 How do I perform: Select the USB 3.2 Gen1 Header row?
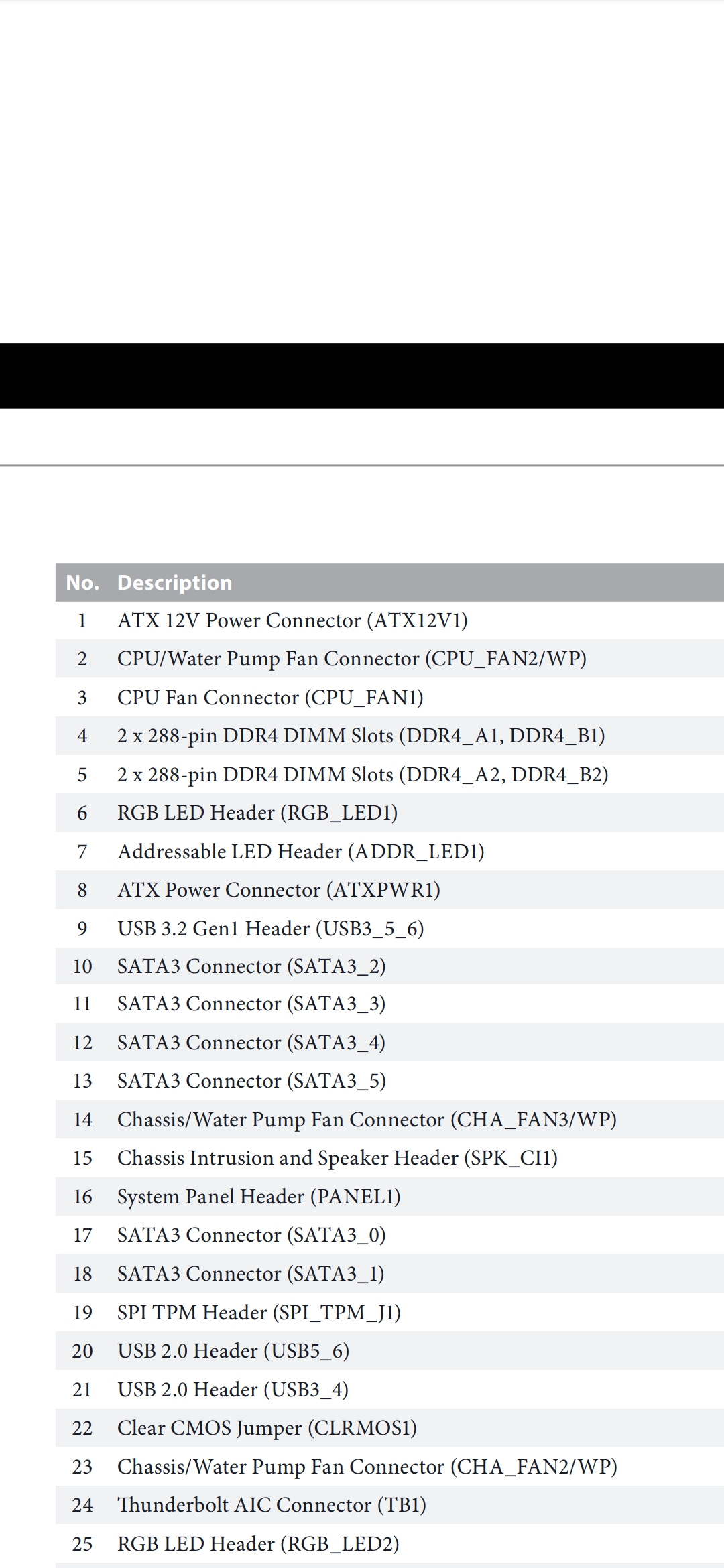(389, 929)
